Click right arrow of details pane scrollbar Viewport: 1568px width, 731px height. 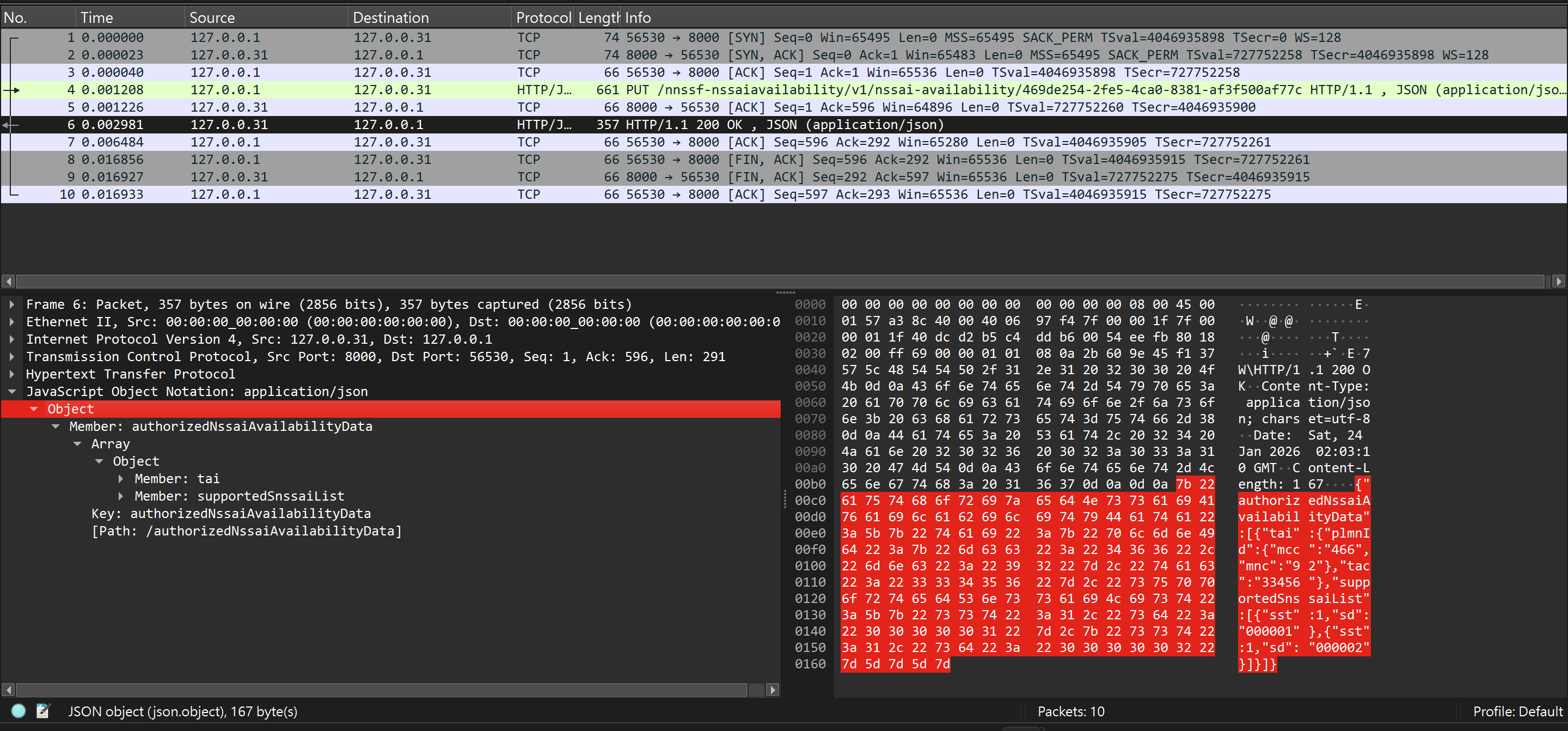[x=773, y=690]
